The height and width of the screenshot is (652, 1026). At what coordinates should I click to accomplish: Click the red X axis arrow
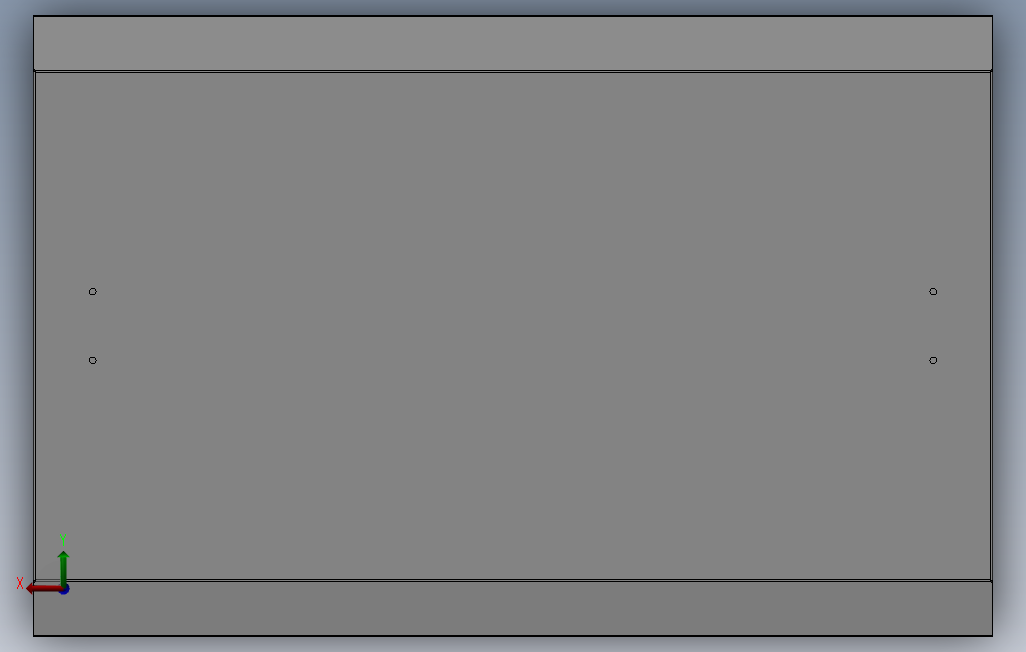tap(43, 589)
